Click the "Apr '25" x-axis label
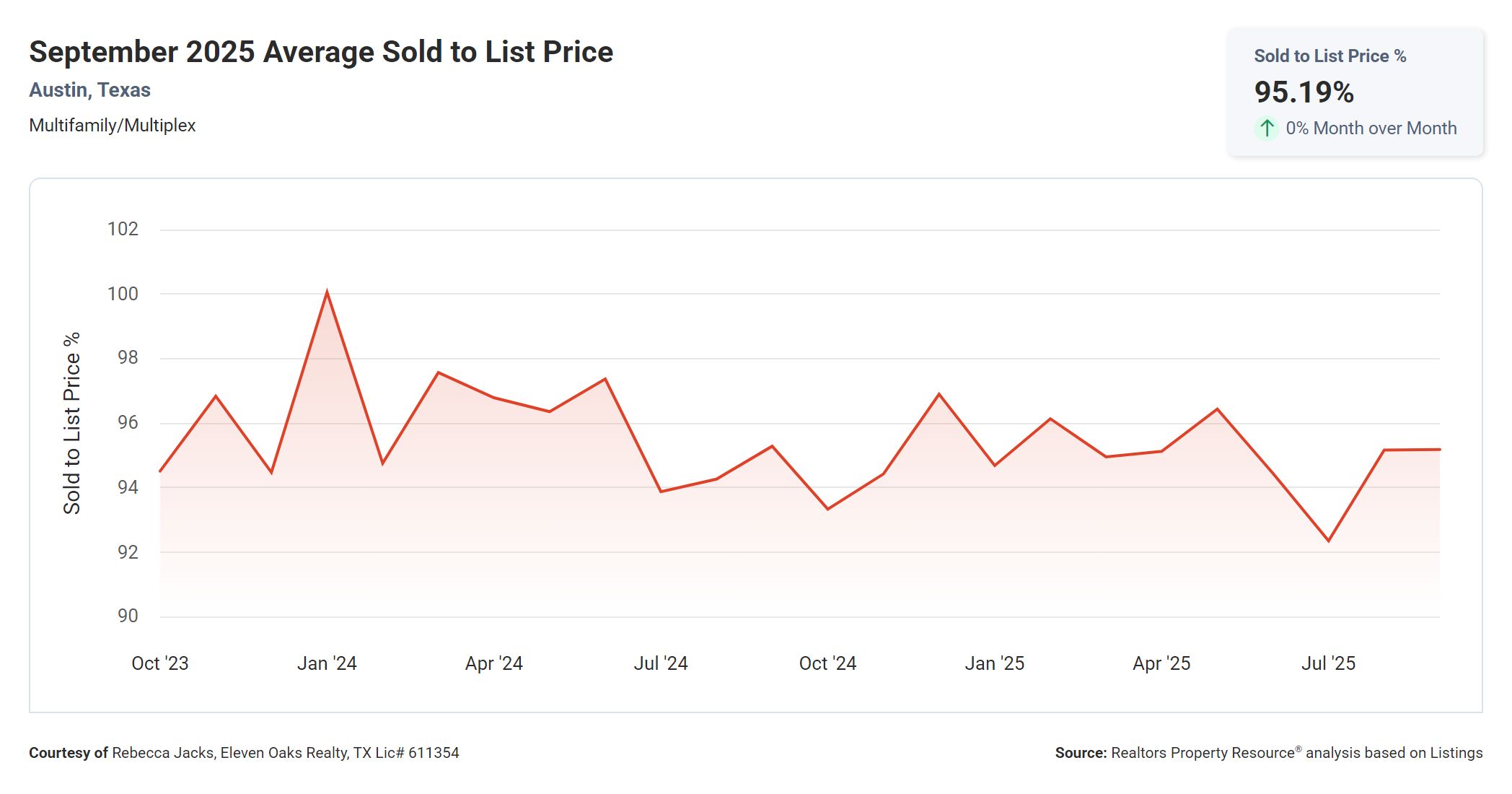This screenshot has width=1512, height=794. [1161, 663]
